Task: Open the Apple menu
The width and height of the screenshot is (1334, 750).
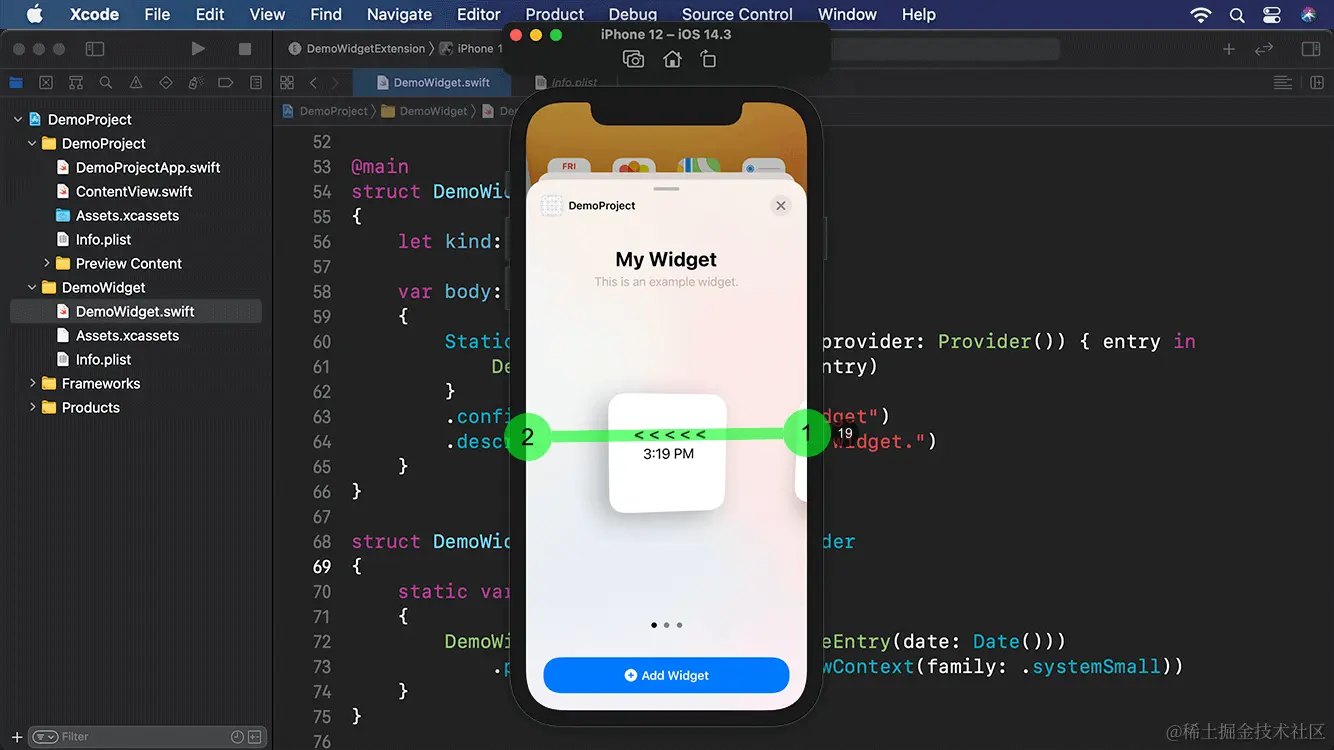Action: tap(34, 14)
